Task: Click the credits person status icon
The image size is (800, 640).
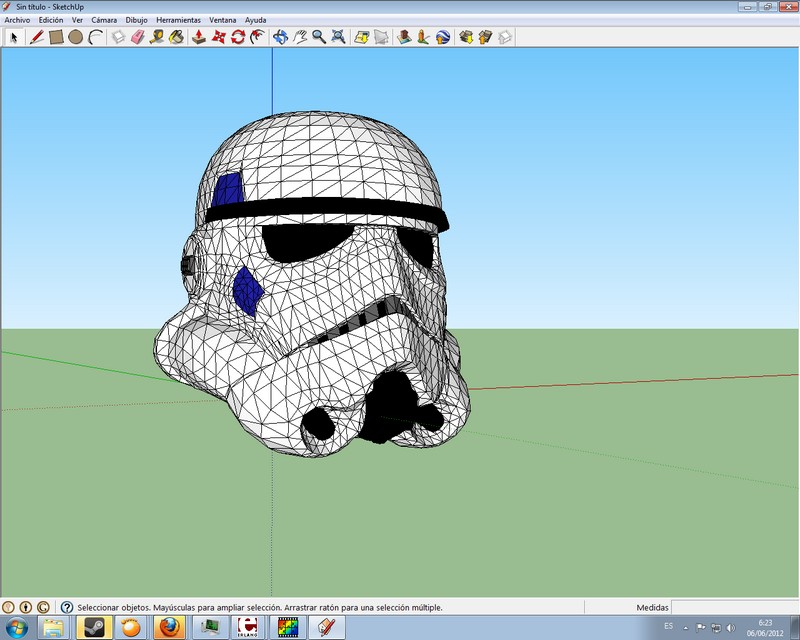Action: (26, 607)
